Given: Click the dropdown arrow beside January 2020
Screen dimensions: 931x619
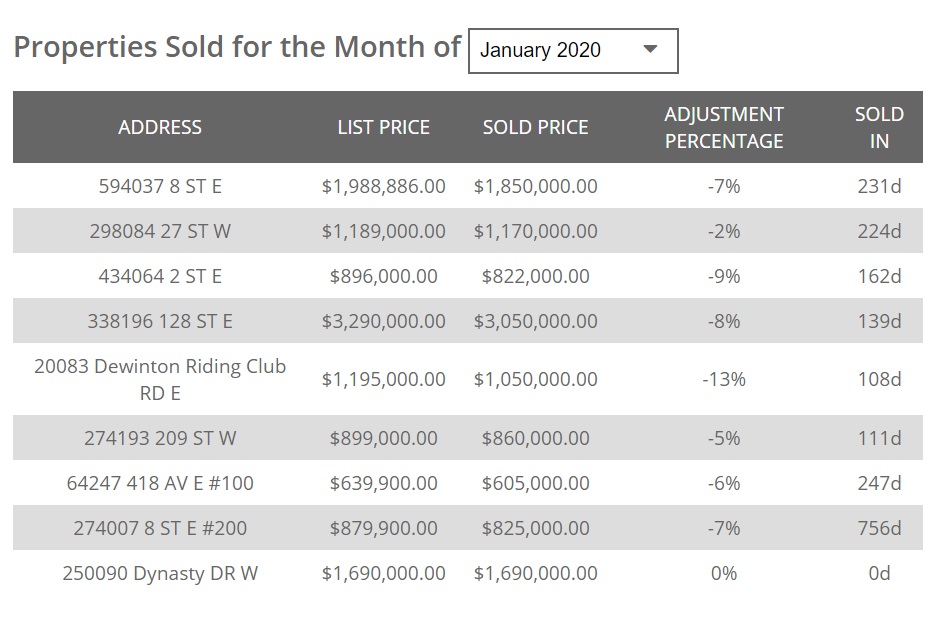Looking at the screenshot, I should 650,49.
